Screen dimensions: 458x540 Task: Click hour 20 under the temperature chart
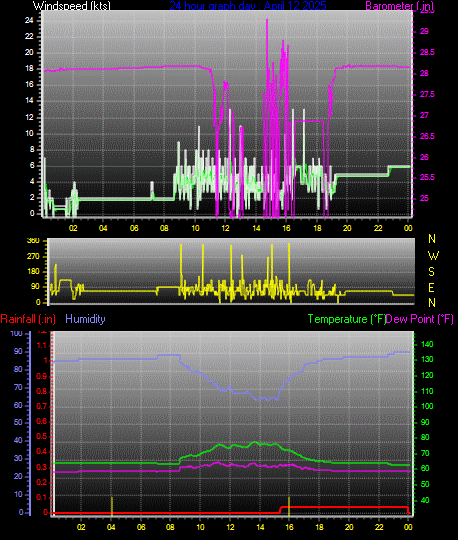tap(349, 527)
